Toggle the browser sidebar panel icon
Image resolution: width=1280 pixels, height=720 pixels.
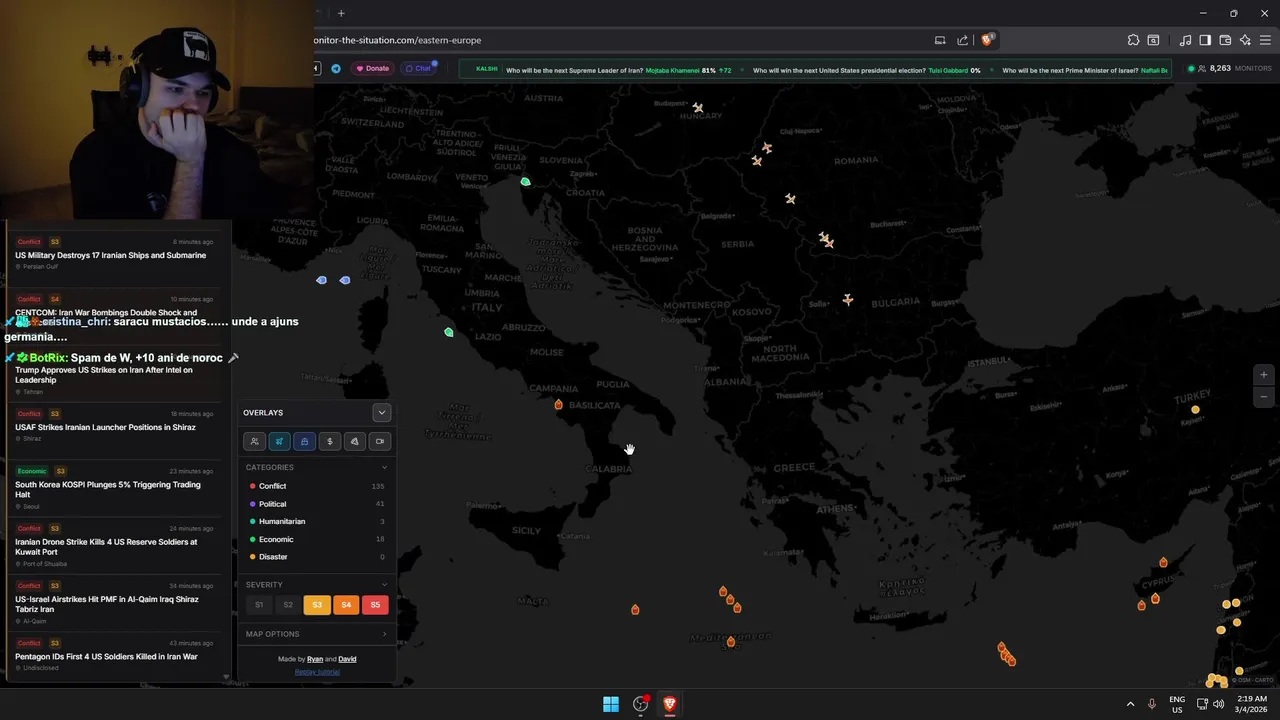pyautogui.click(x=1205, y=40)
